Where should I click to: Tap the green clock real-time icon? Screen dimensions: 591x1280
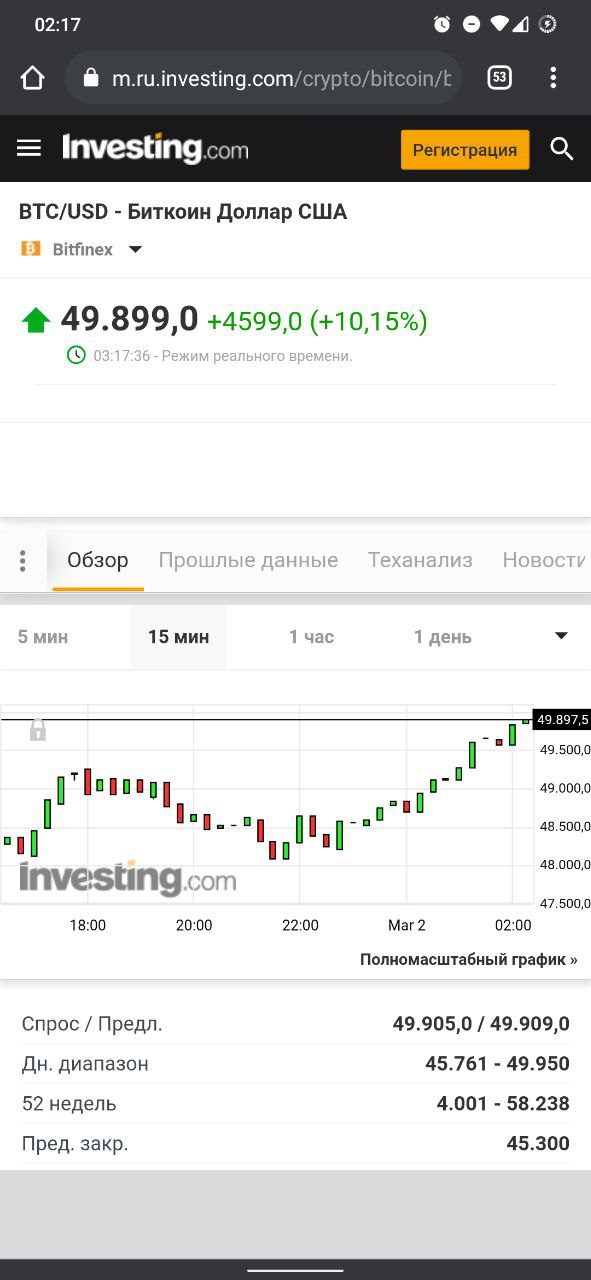click(76, 355)
